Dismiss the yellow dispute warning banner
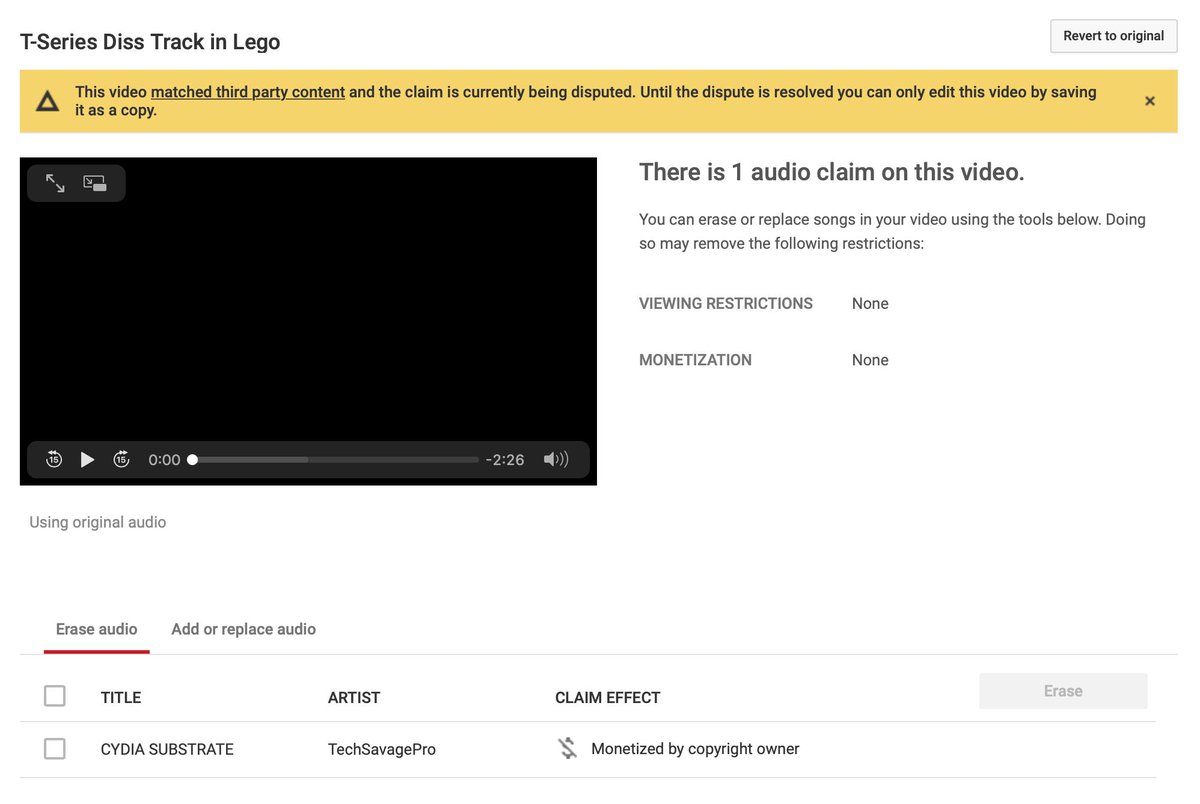 (1150, 101)
